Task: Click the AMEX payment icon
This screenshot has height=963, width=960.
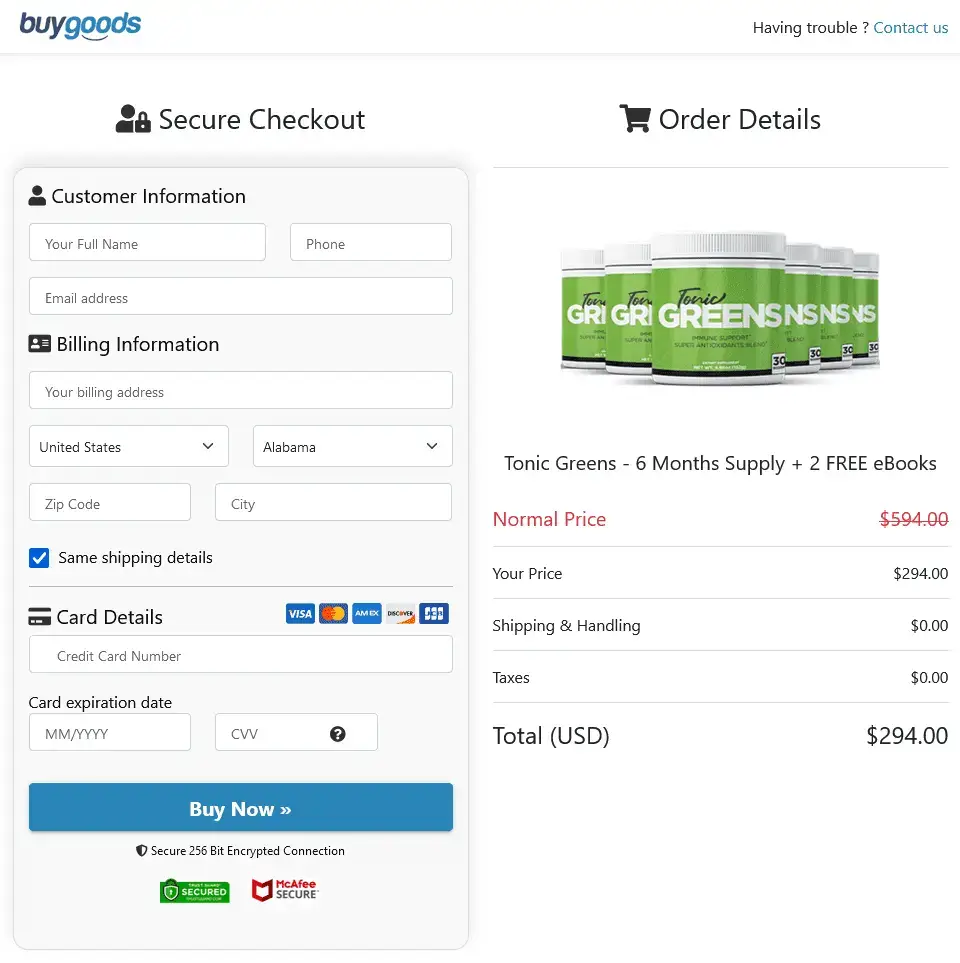Action: click(367, 613)
